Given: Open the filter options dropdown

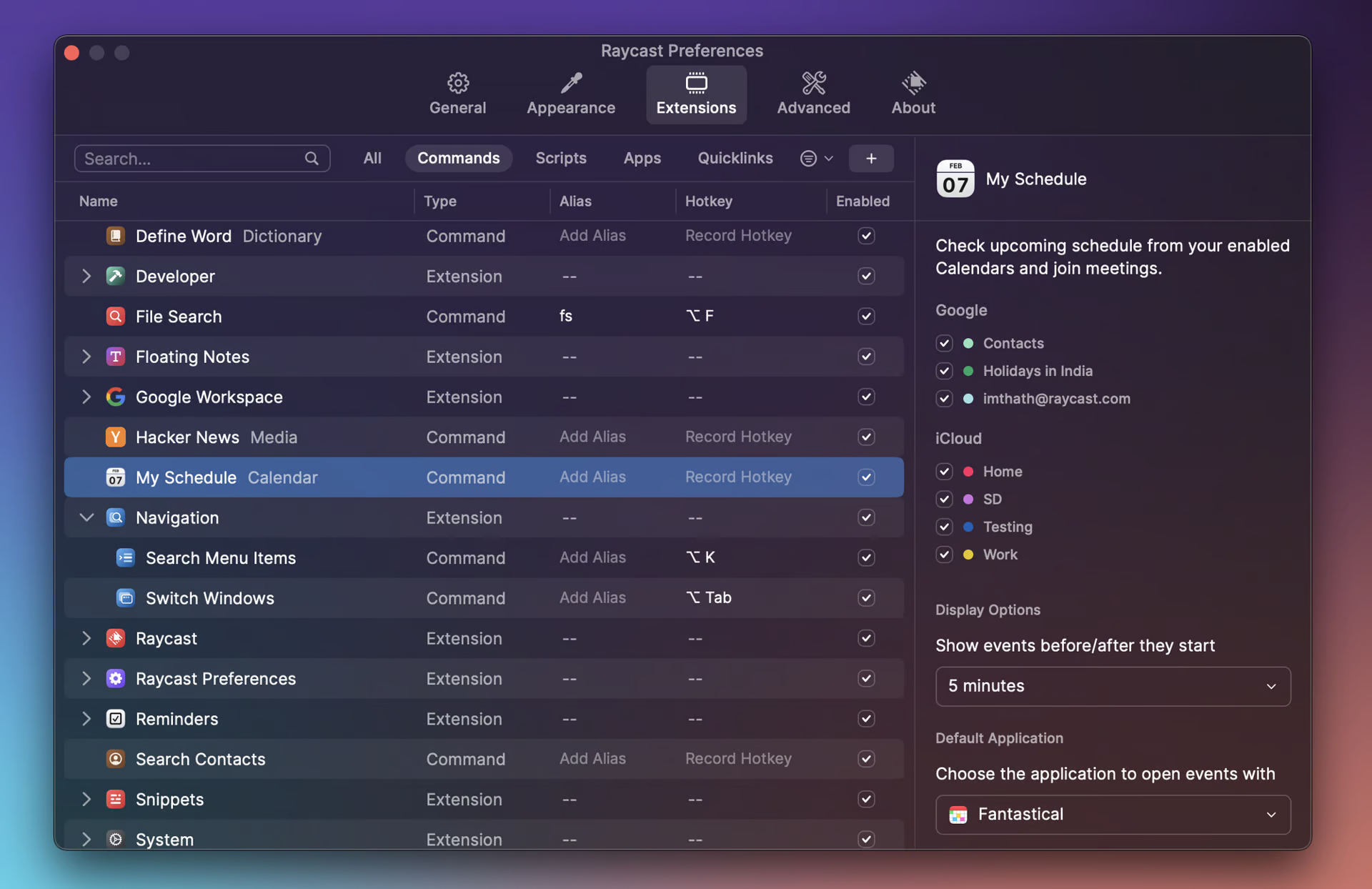Looking at the screenshot, I should click(817, 159).
